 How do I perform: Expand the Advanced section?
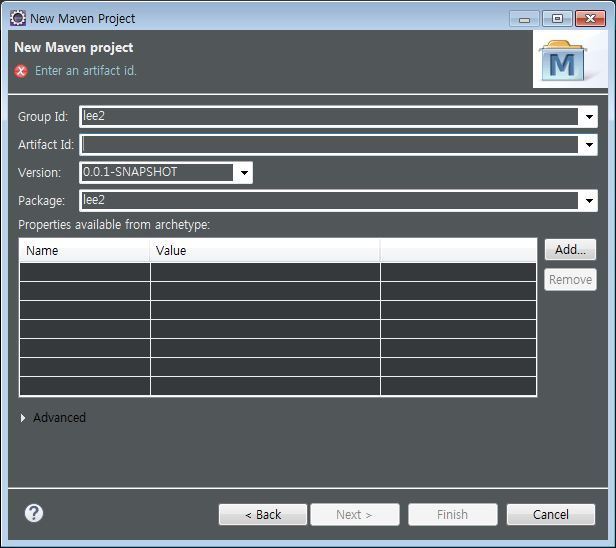[23, 418]
